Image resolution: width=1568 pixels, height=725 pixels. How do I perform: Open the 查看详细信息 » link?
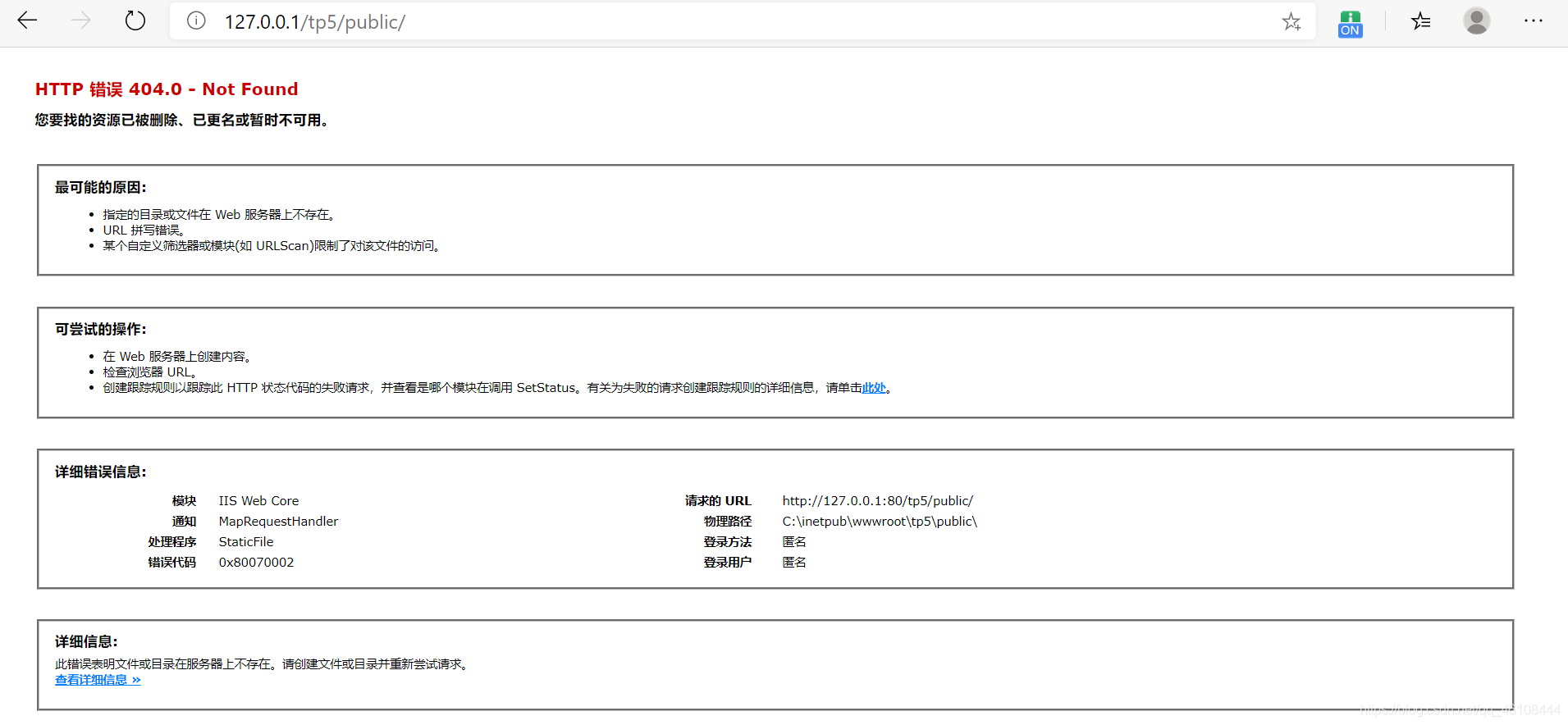pos(98,680)
